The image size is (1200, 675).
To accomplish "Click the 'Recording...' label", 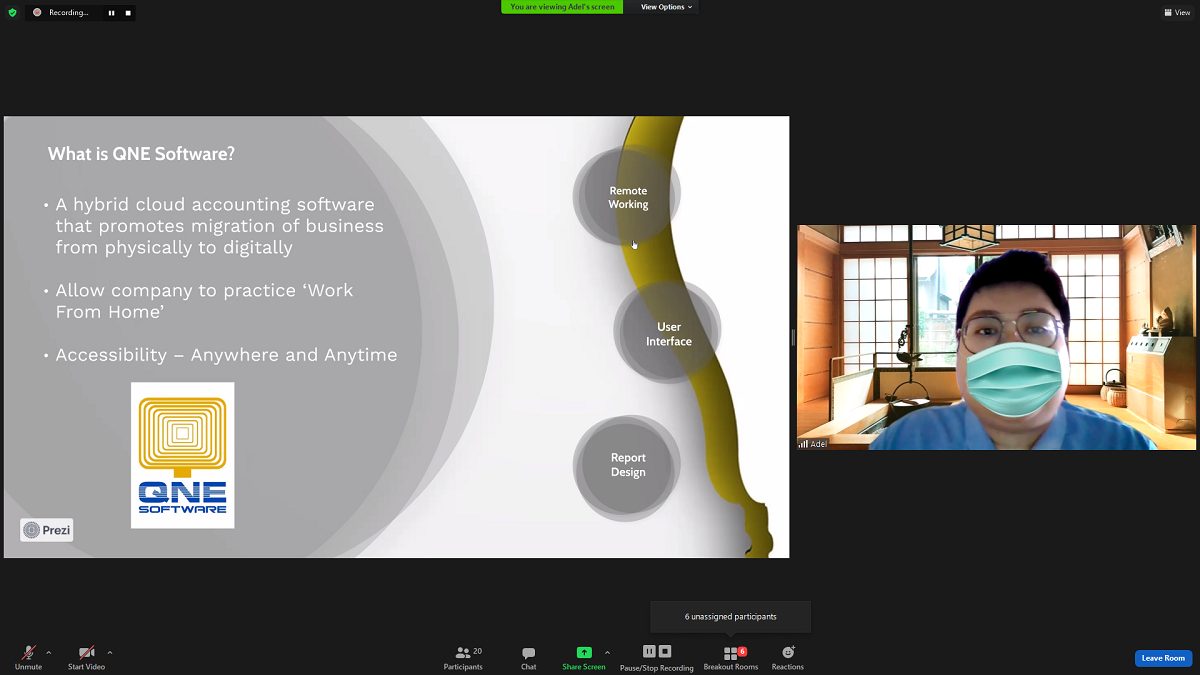I will point(69,13).
